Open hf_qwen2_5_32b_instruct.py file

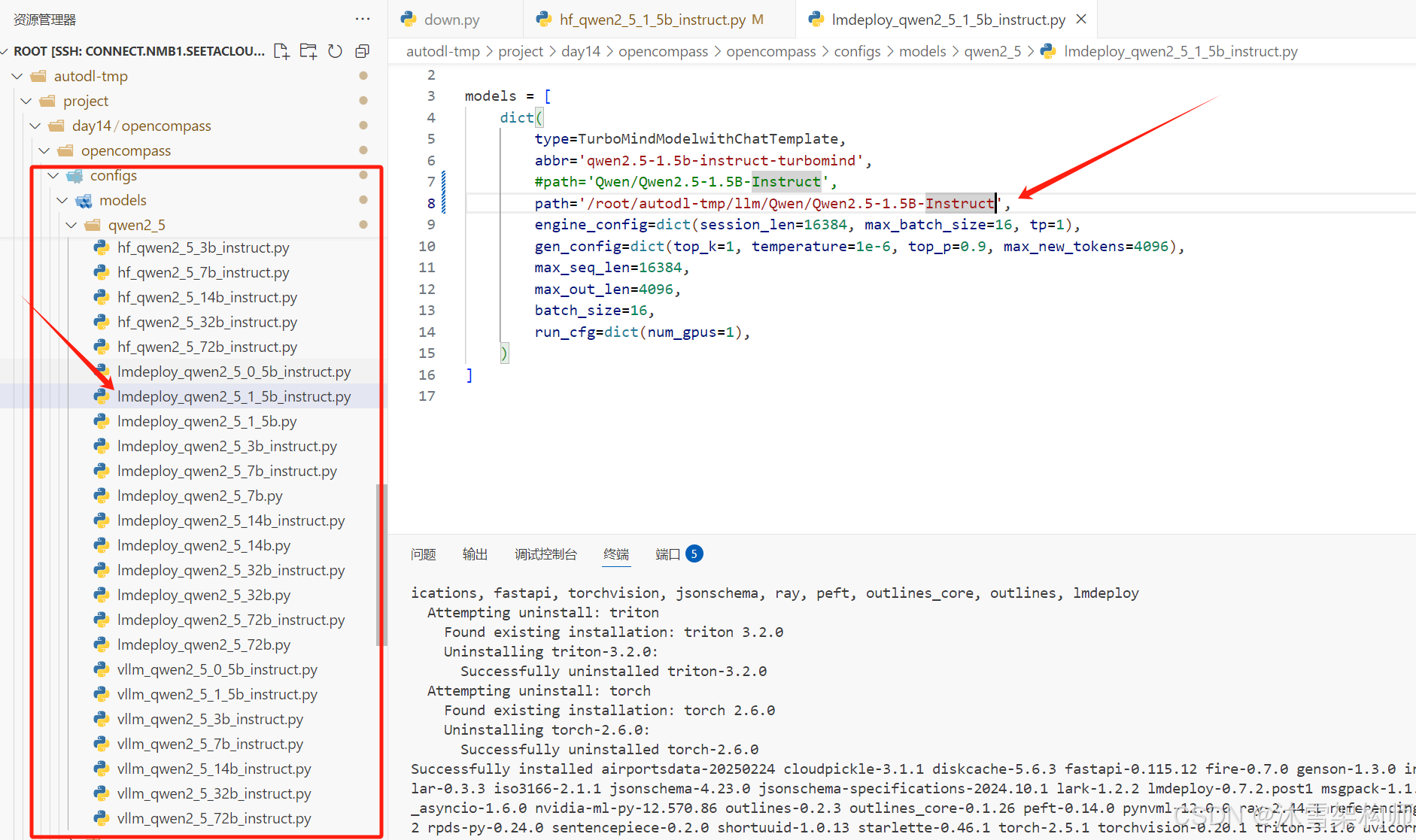click(x=207, y=322)
